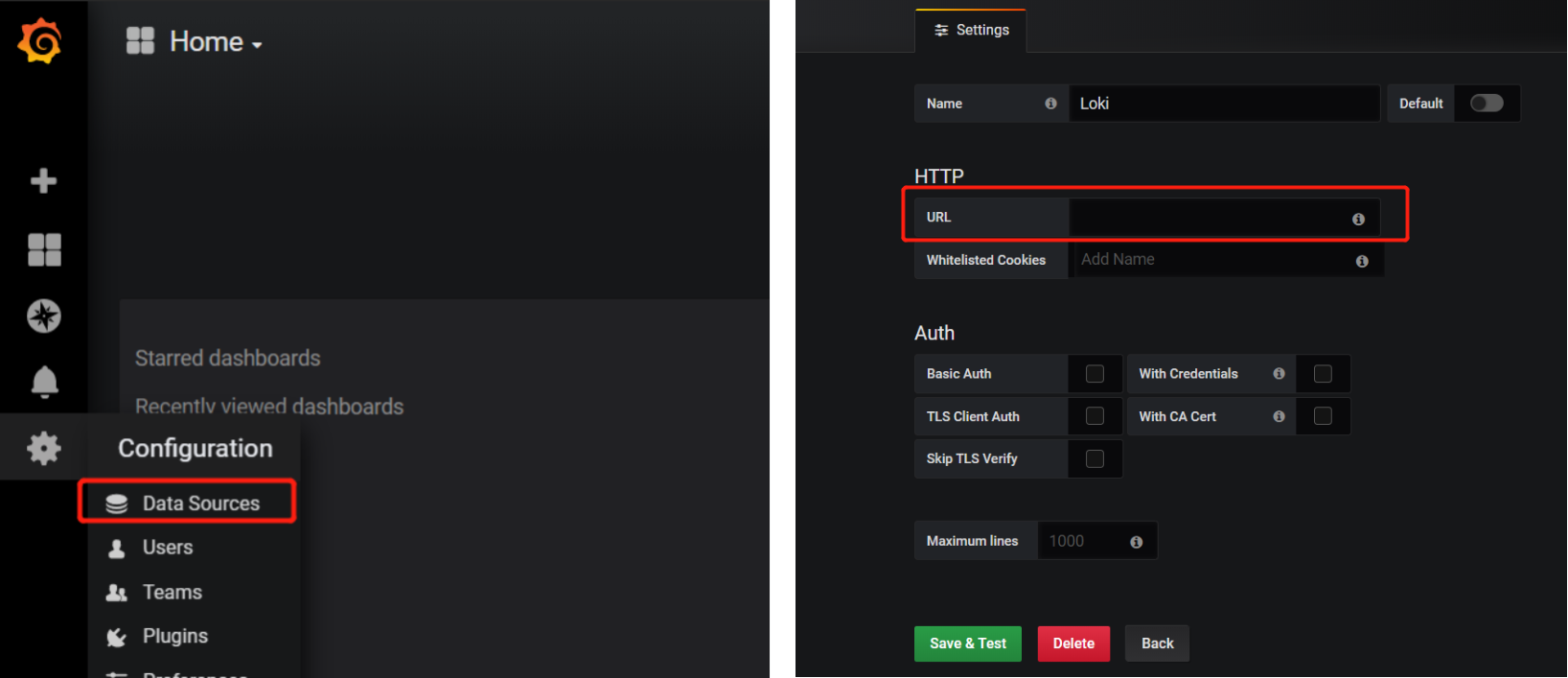Click the Starred dashboards heading
This screenshot has height=678, width=1568.
tap(228, 358)
